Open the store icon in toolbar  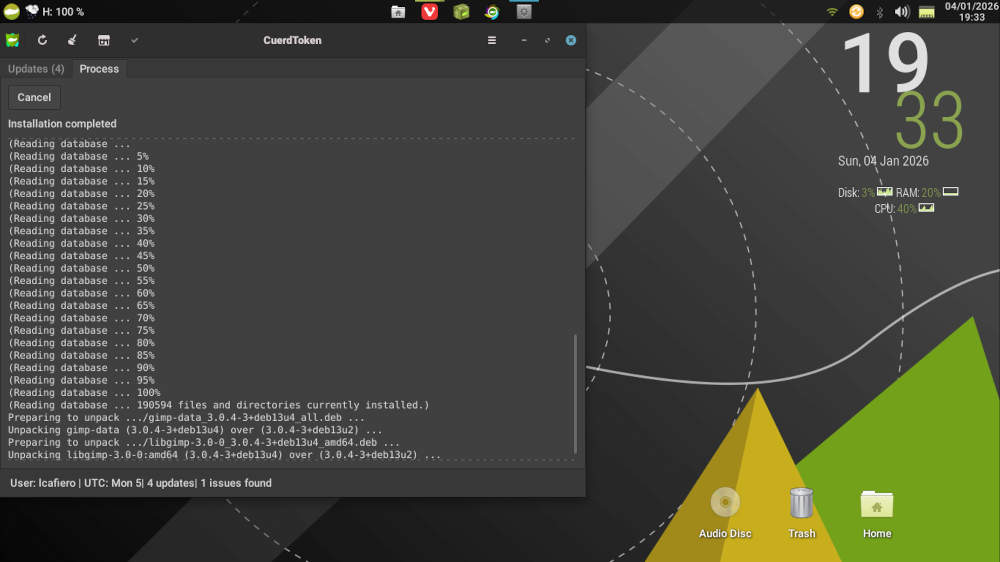point(103,40)
